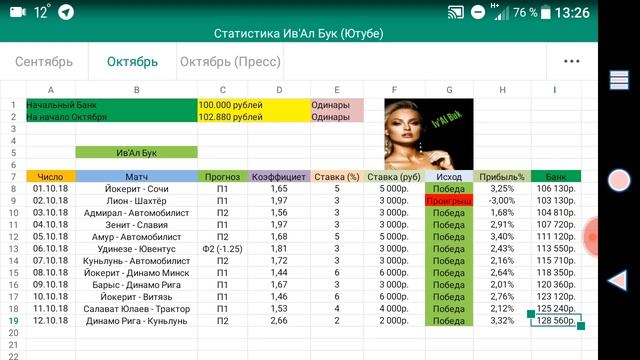The width and height of the screenshot is (640, 360).
Task: Select bank cell 106 130р.
Action: click(x=556, y=189)
